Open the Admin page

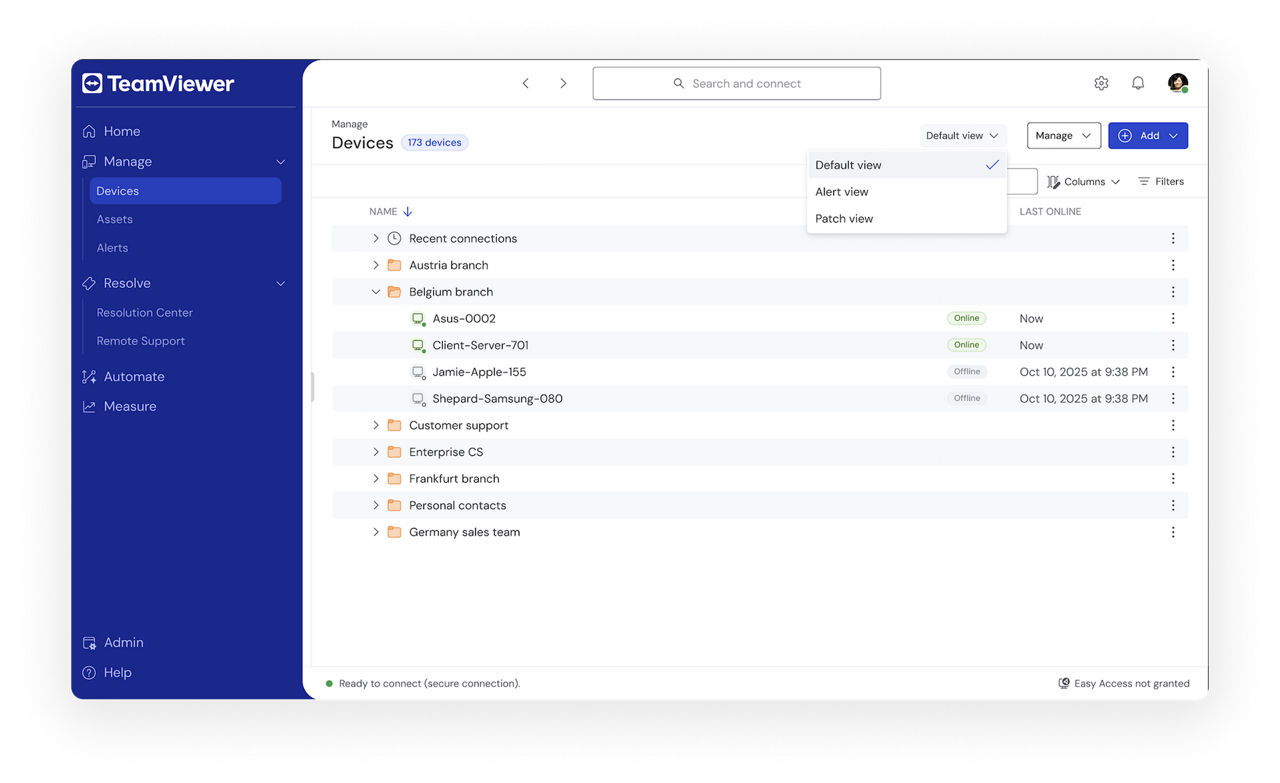(x=113, y=643)
